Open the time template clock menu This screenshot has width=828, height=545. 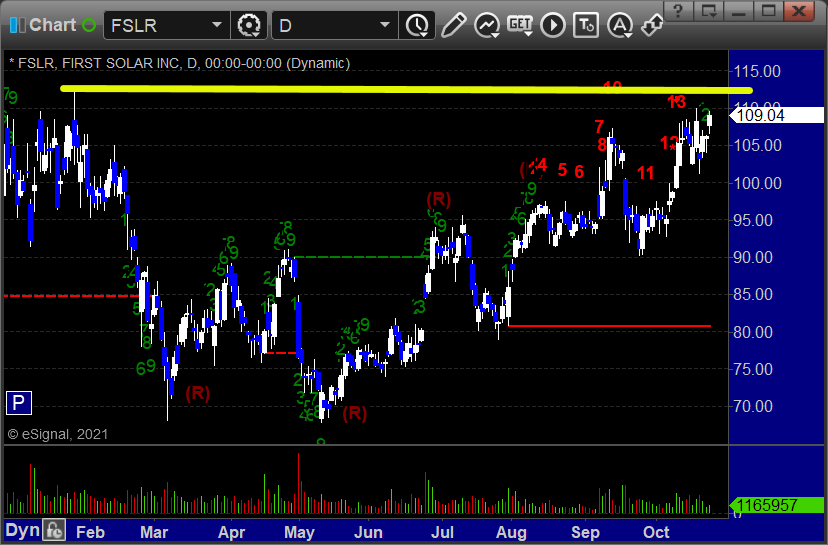click(417, 25)
